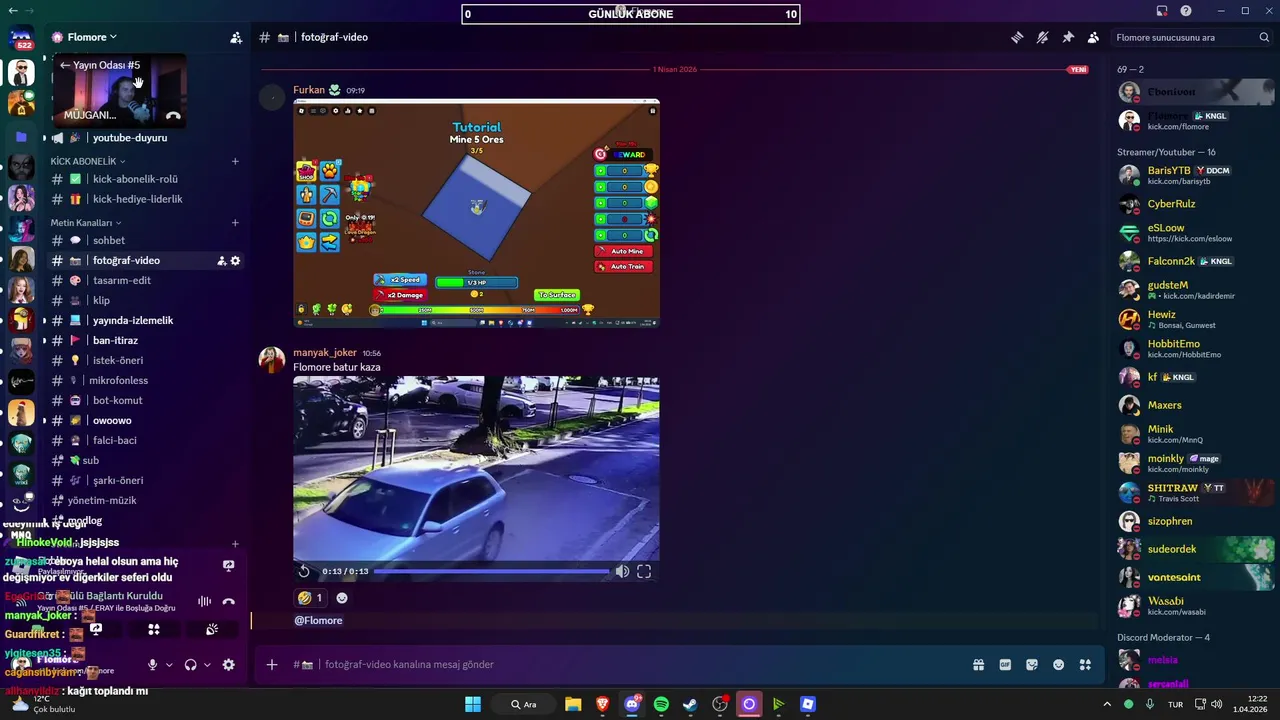Open emoji picker in message bar
The width and height of the screenshot is (1280, 720).
[x=1059, y=665]
